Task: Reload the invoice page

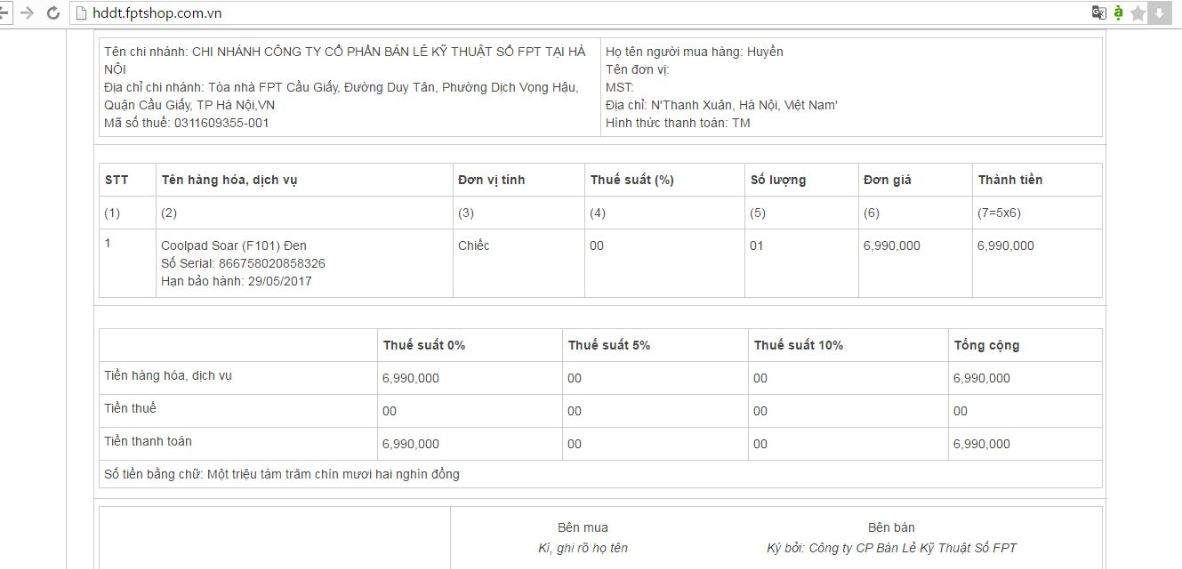Action: coord(53,13)
